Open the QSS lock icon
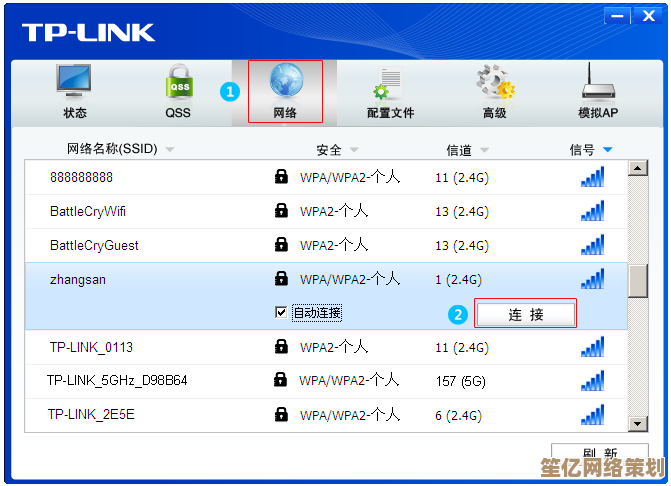The image size is (671, 486). click(x=178, y=82)
